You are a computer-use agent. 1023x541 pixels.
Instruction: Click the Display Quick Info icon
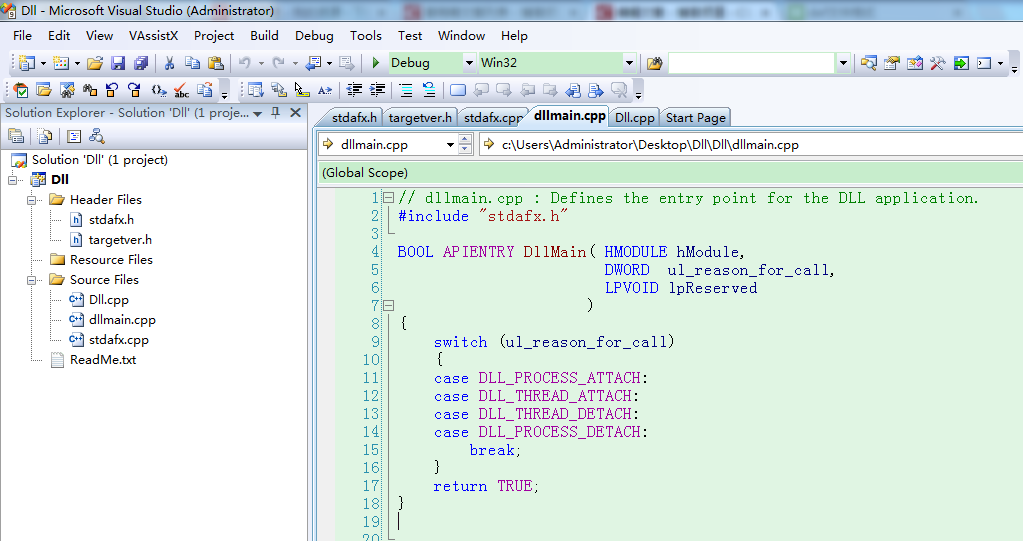pyautogui.click(x=302, y=90)
